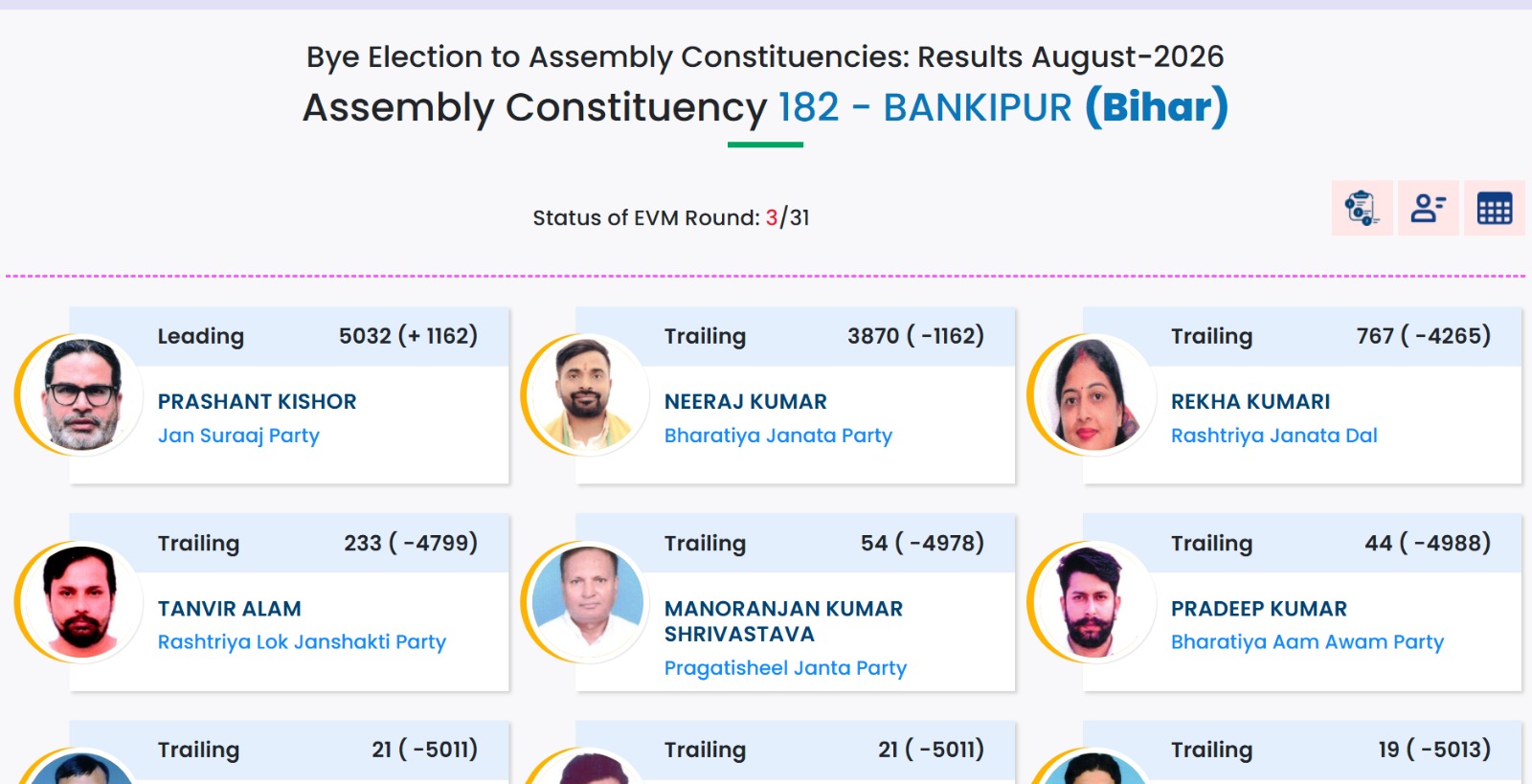
Task: Select the PRASHANT KISHOR name
Action: point(257,401)
